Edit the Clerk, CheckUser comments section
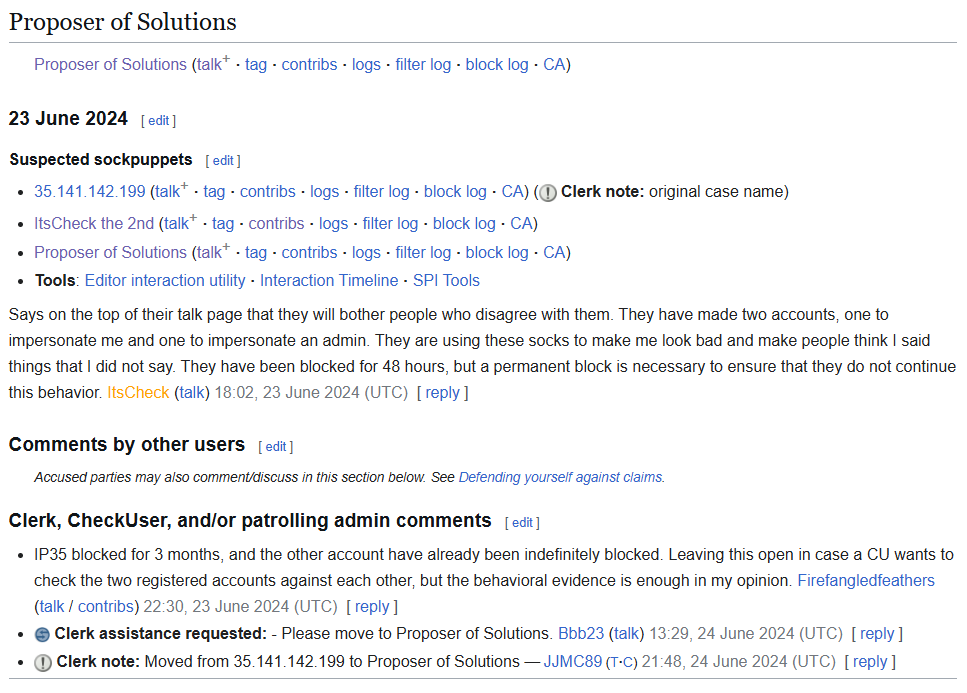Viewport: 967px width, 693px height. point(522,522)
